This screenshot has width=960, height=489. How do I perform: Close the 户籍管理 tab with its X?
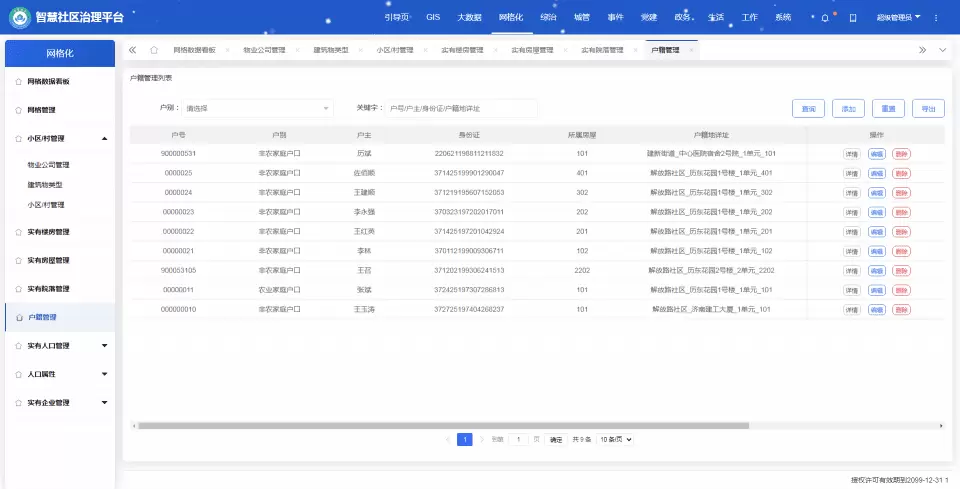tap(690, 49)
